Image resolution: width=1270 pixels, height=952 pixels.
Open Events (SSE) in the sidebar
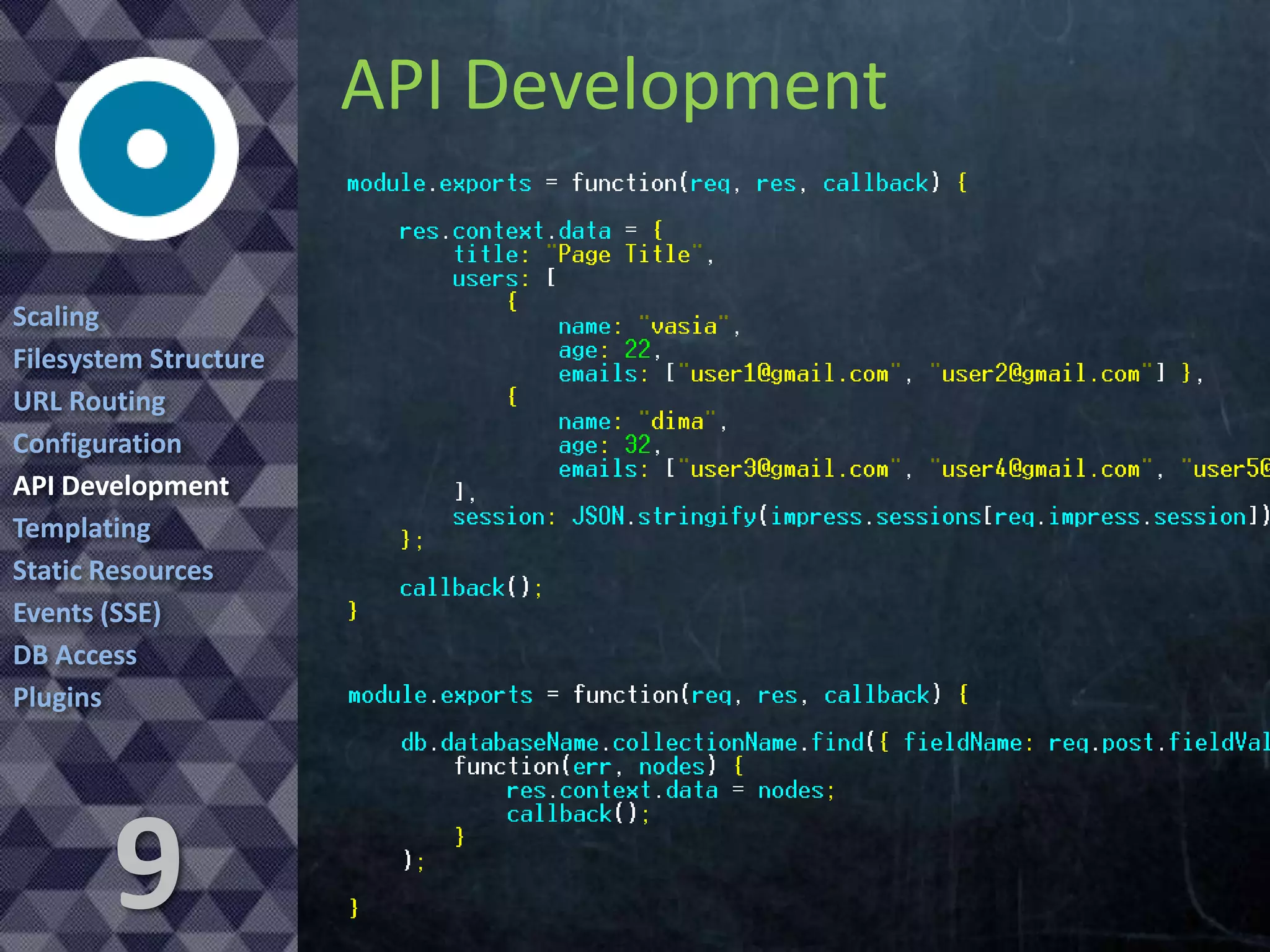[x=87, y=613]
